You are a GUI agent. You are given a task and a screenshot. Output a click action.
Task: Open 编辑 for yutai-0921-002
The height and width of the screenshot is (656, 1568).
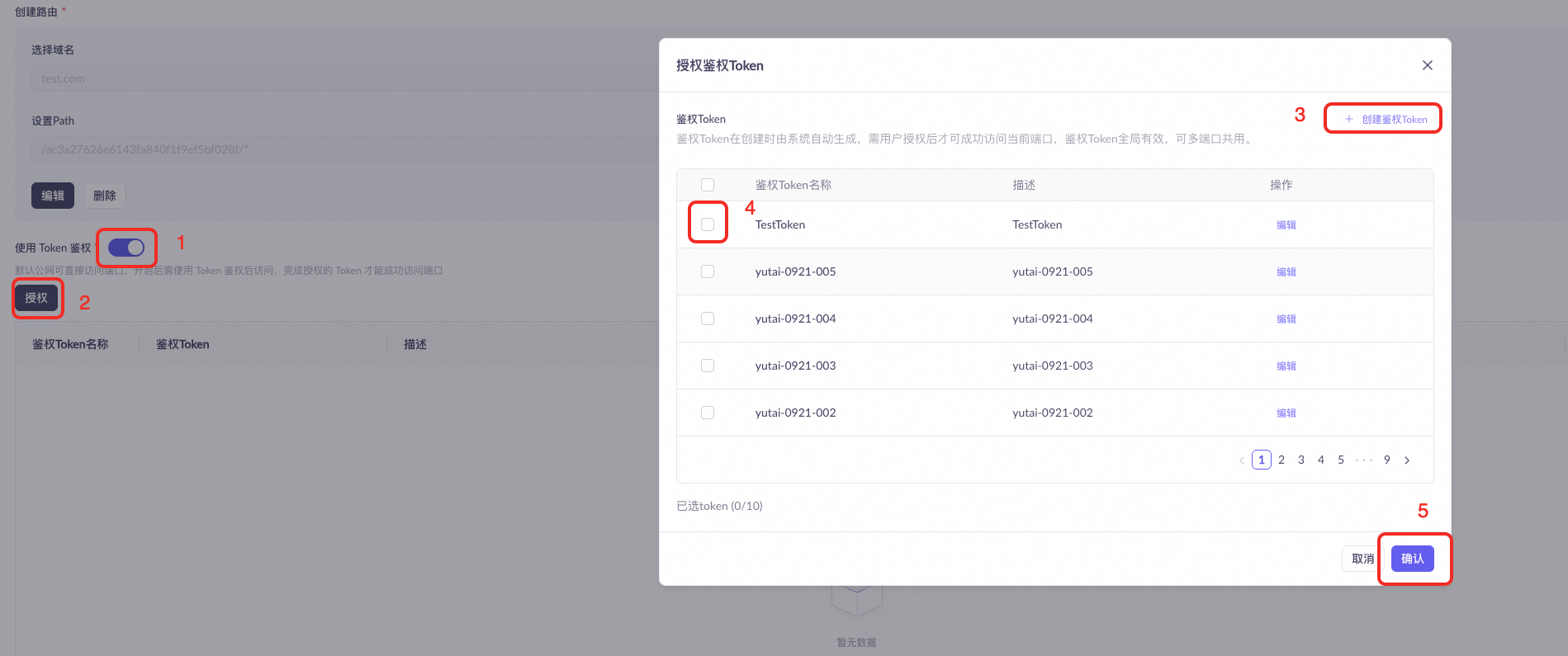pos(1286,413)
